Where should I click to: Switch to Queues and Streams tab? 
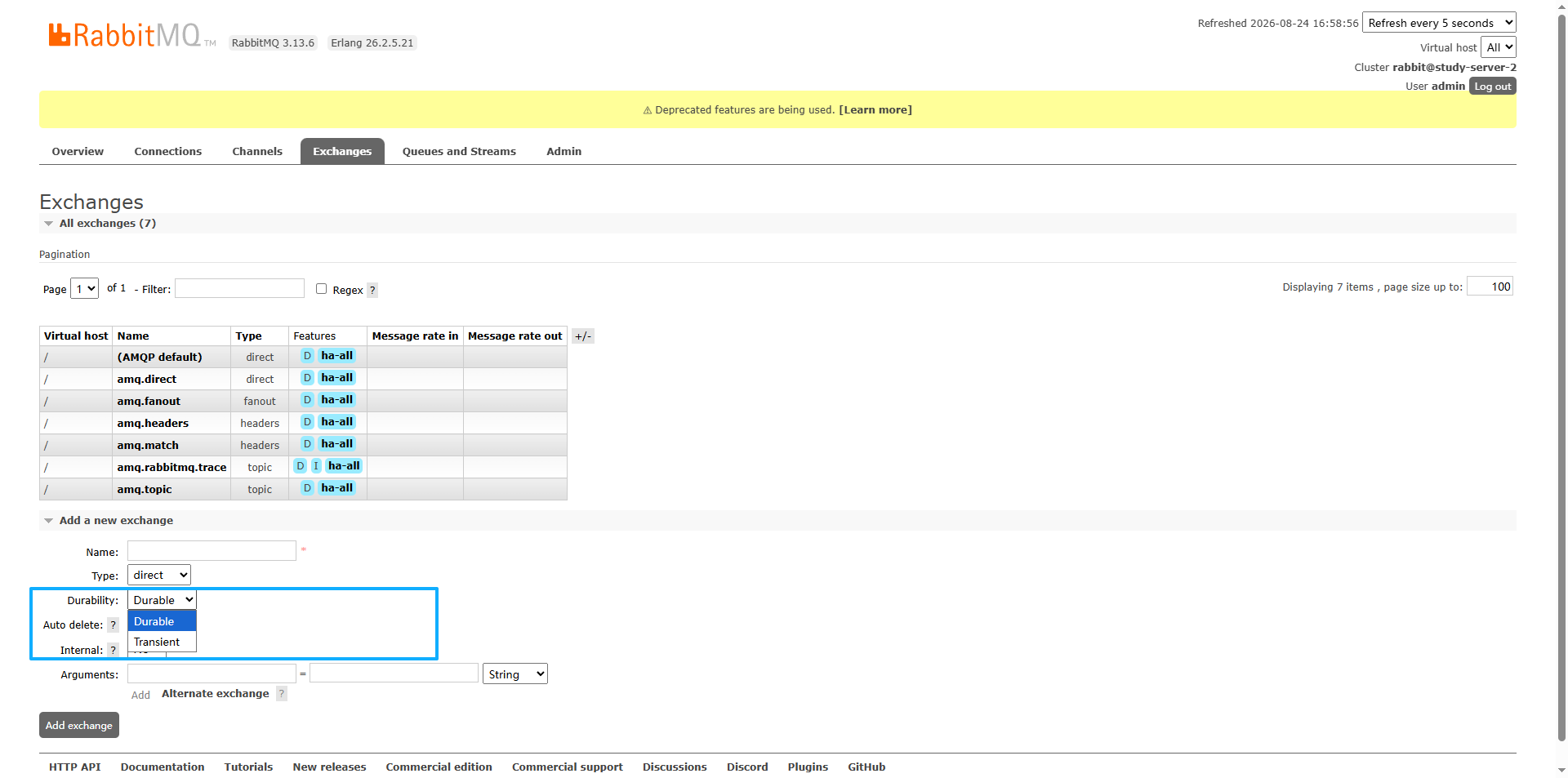459,151
